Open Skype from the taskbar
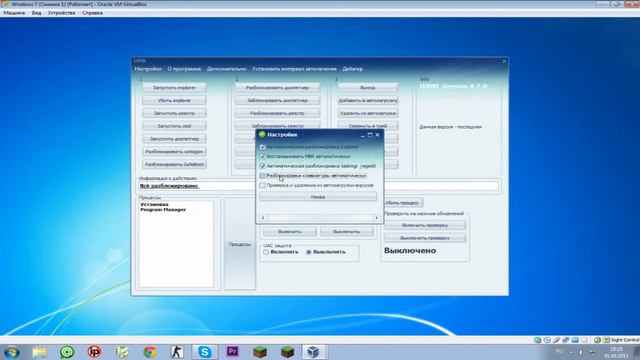The width and height of the screenshot is (640, 360). pyautogui.click(x=204, y=352)
